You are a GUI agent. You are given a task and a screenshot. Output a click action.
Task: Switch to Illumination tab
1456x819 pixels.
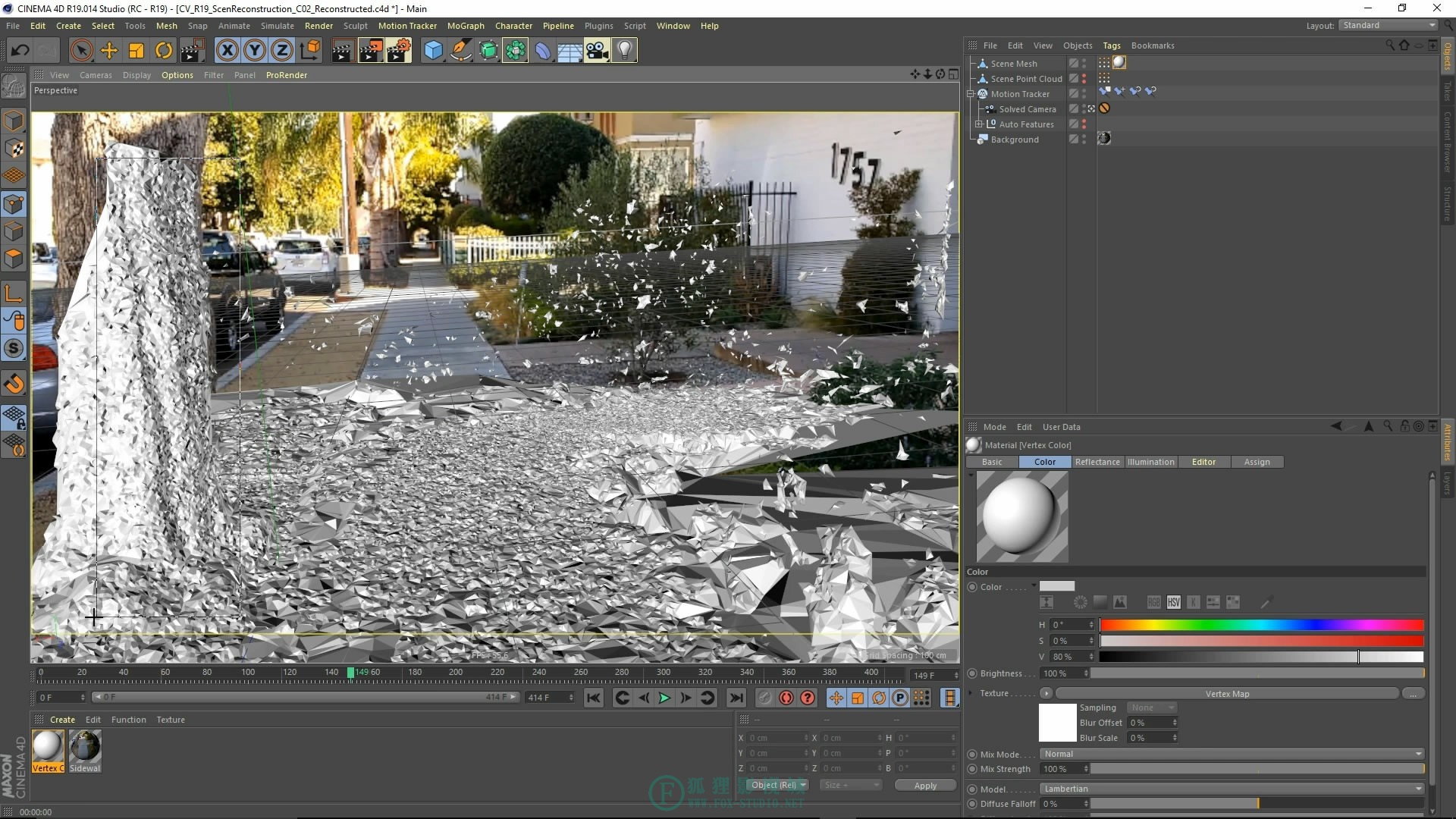1150,462
